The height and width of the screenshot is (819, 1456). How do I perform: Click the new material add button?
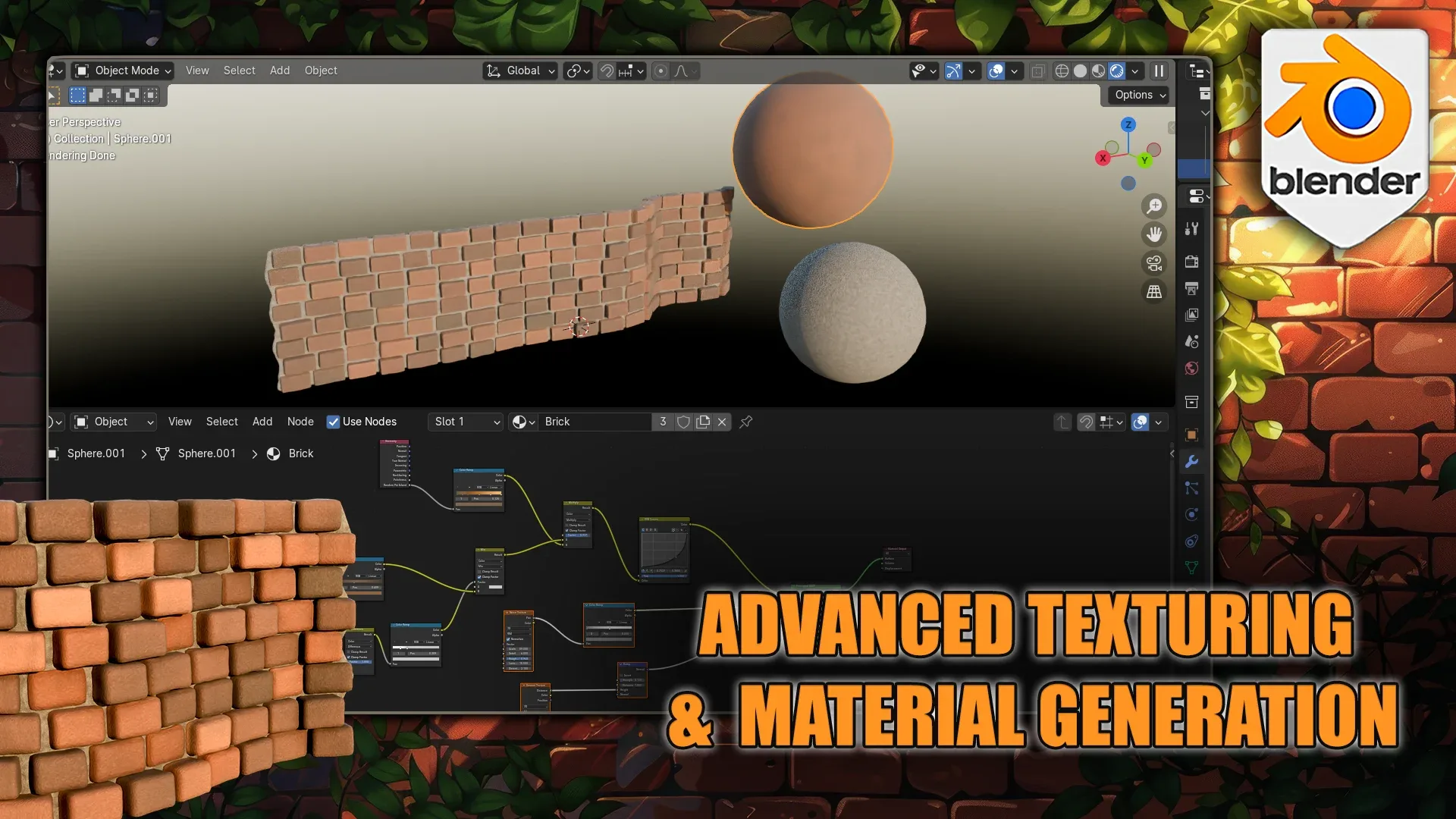coord(703,421)
